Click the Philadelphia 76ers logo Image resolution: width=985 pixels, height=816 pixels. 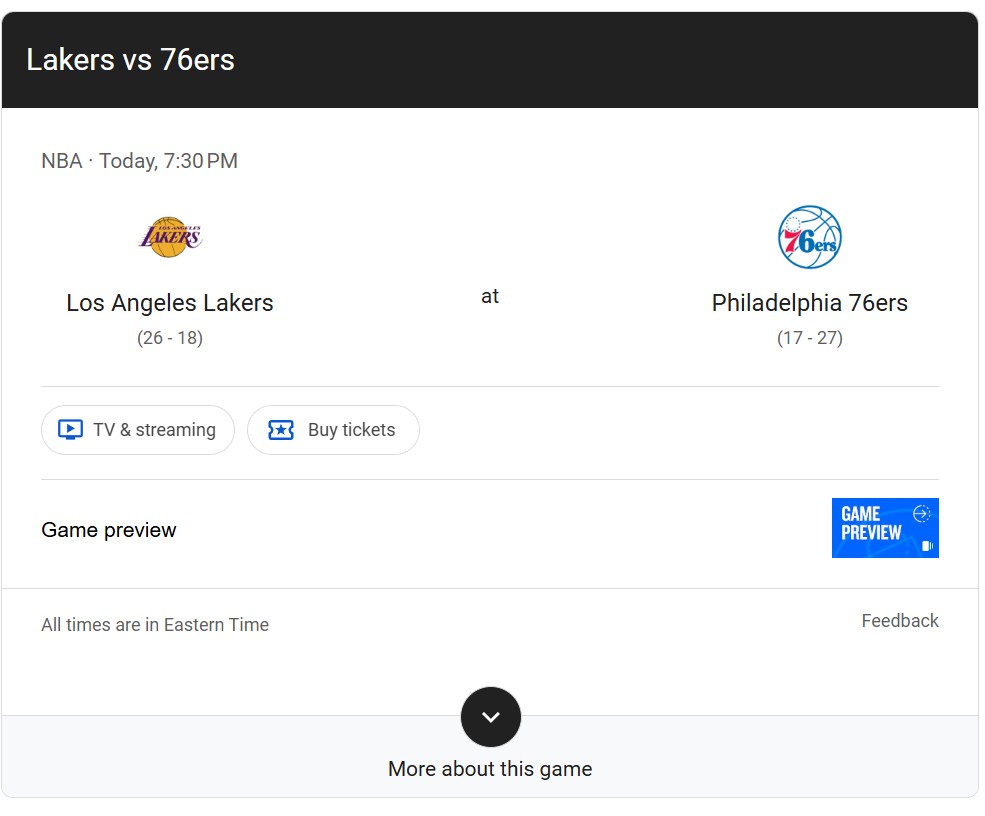tap(809, 237)
